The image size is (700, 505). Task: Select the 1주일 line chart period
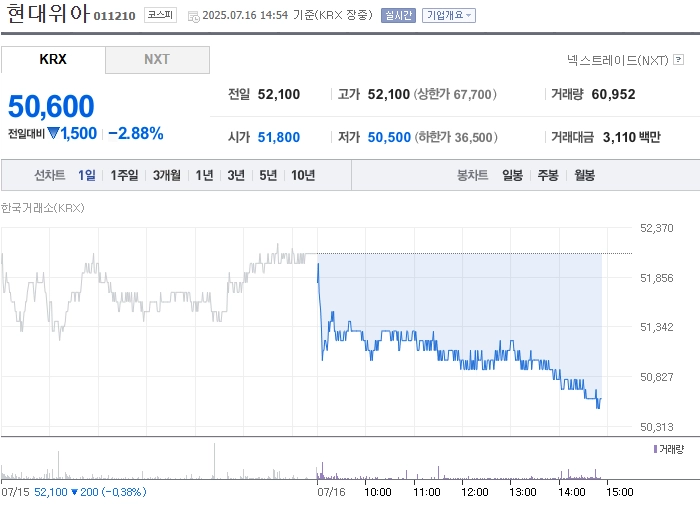coord(124,175)
